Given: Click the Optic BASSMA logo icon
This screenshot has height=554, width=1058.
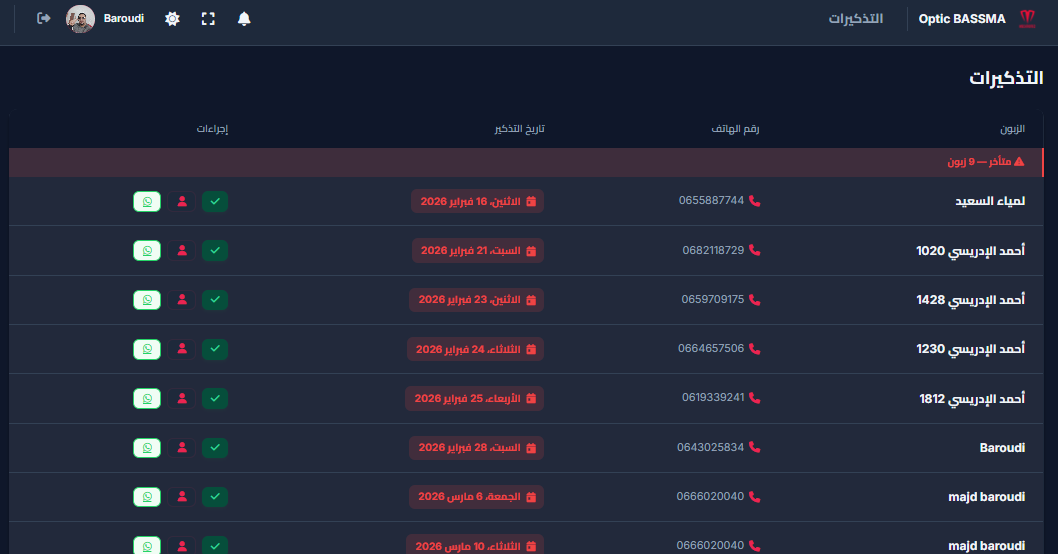Looking at the screenshot, I should [1027, 19].
